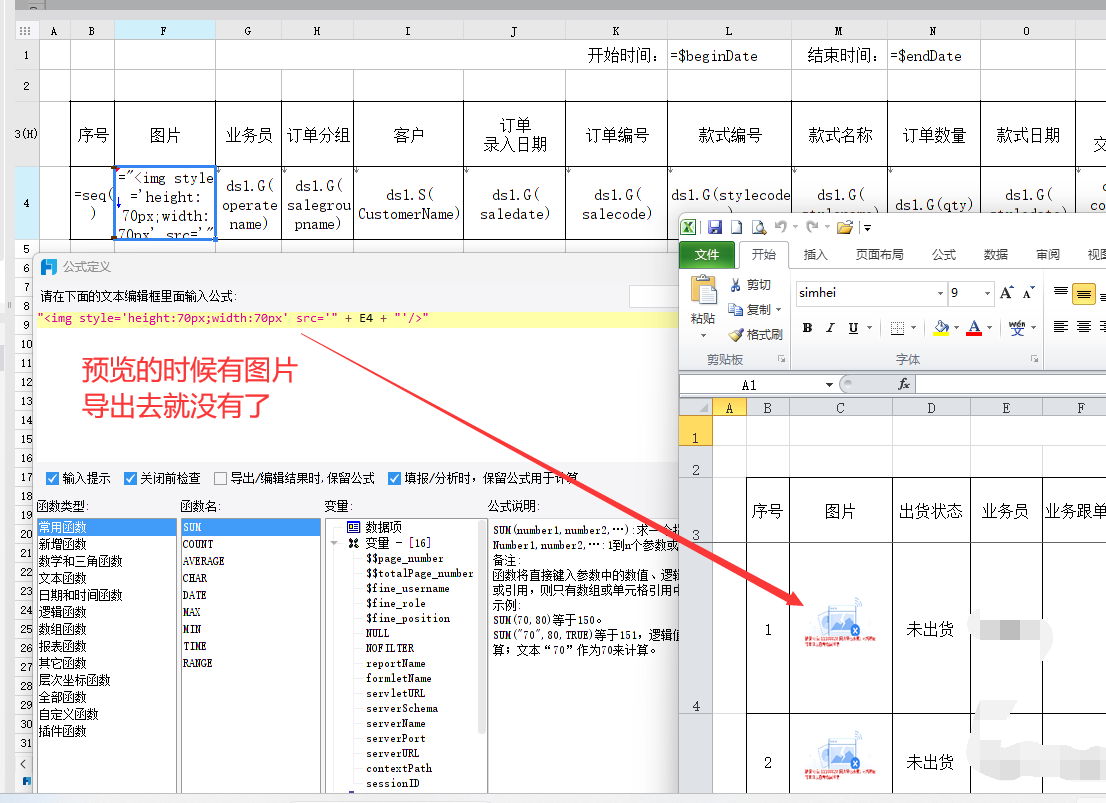1106x803 pixels.
Task: Click the Open folder icon in Excel
Action: click(845, 227)
